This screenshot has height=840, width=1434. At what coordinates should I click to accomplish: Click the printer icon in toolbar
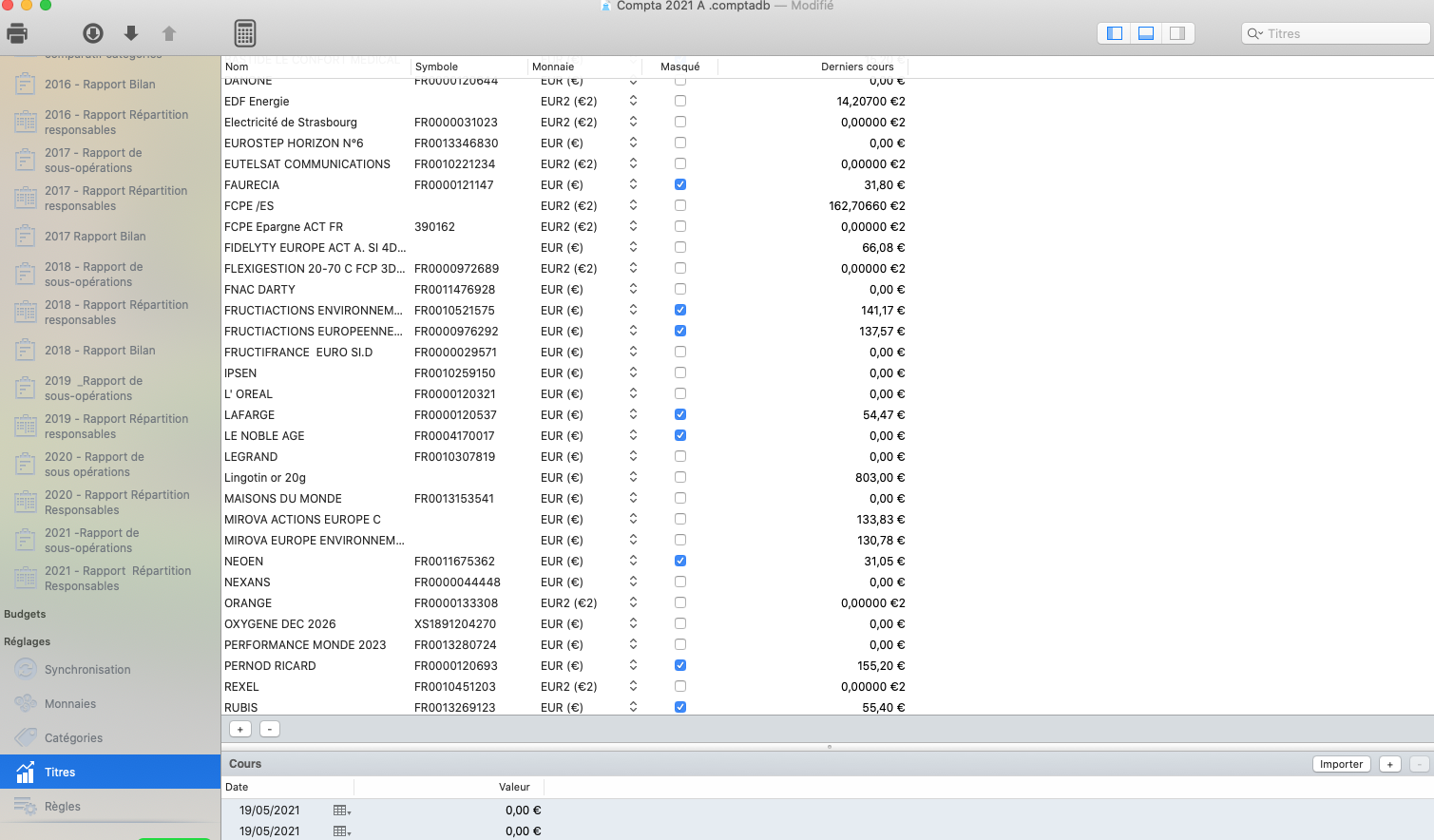(17, 33)
